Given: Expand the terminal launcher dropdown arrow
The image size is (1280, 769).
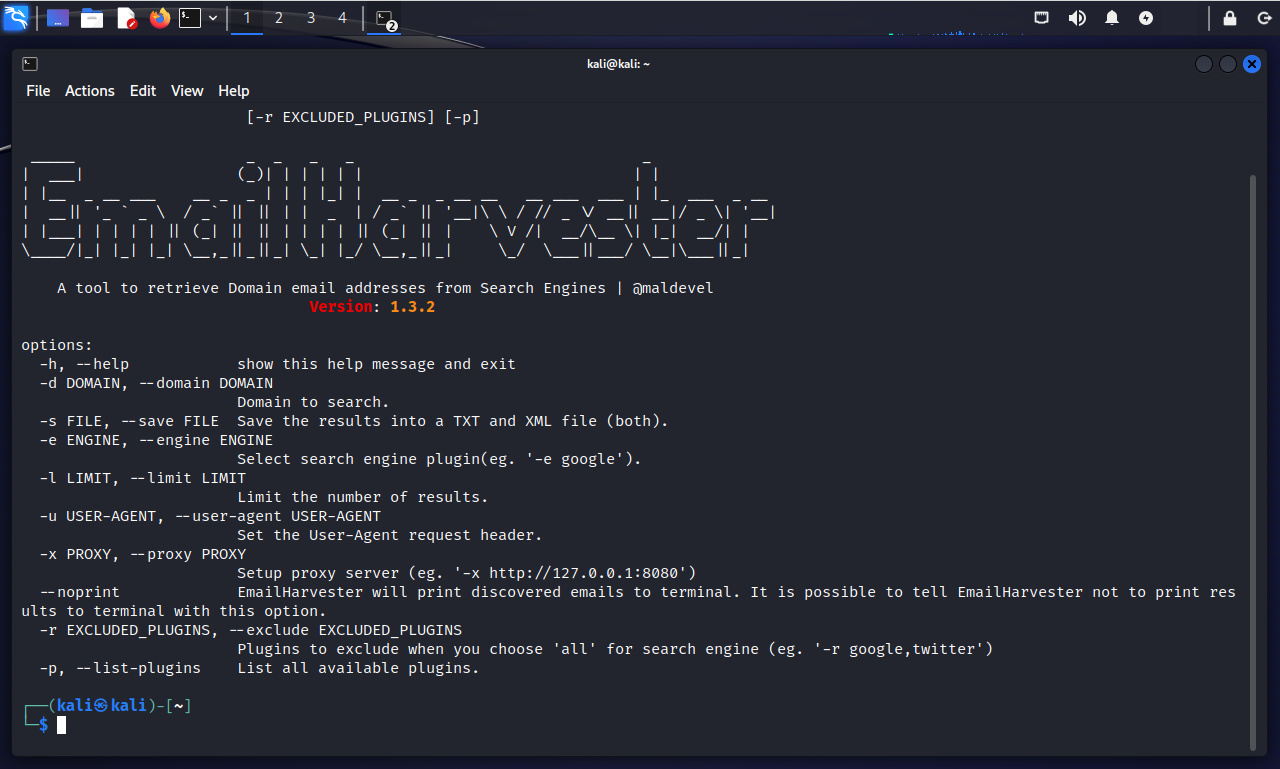Looking at the screenshot, I should click(x=213, y=18).
